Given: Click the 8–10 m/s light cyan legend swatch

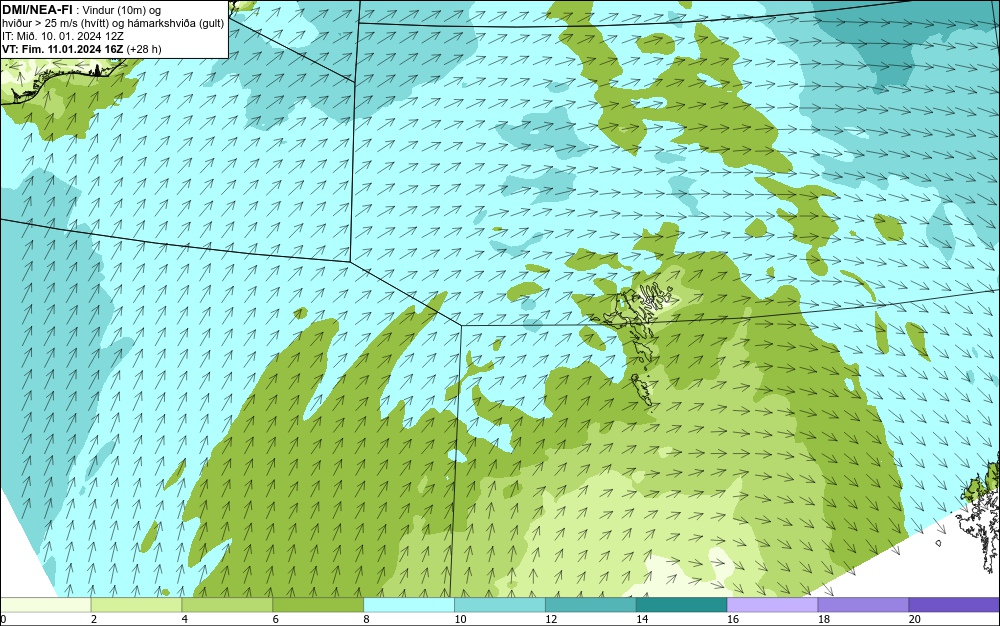Looking at the screenshot, I should point(409,604).
